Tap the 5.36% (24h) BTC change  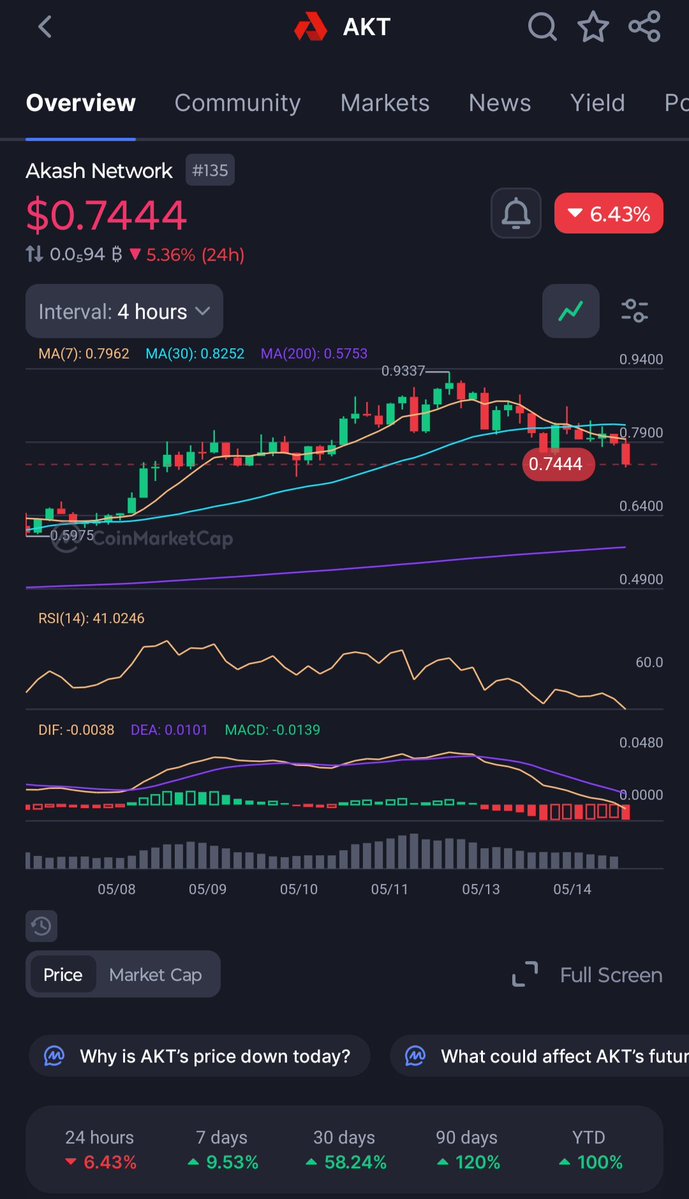click(x=187, y=255)
